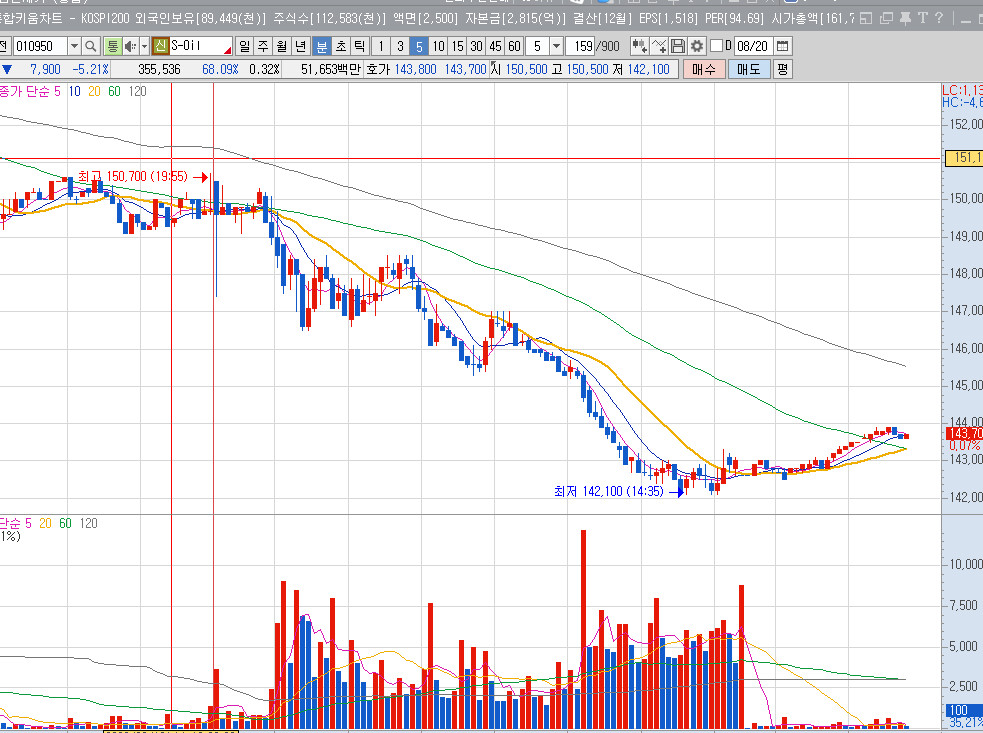Click the speaker sound icon

pyautogui.click(x=130, y=46)
